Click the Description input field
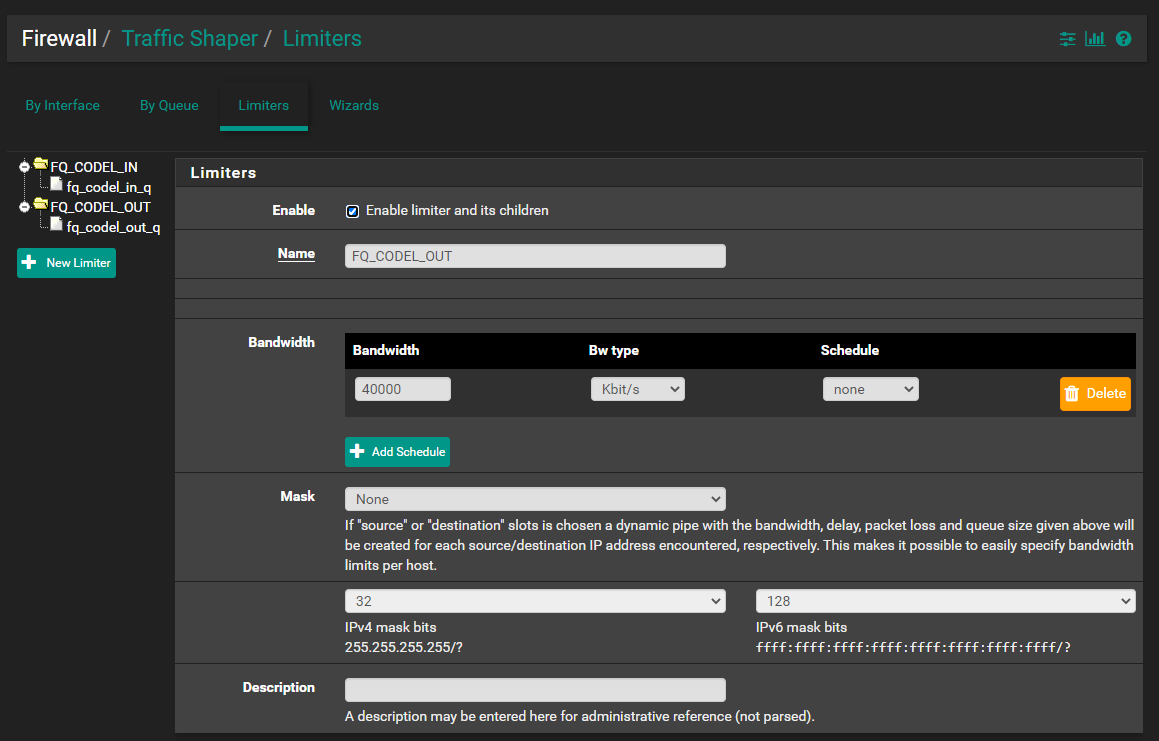Screen dimensions: 1159x741 (x=535, y=690)
